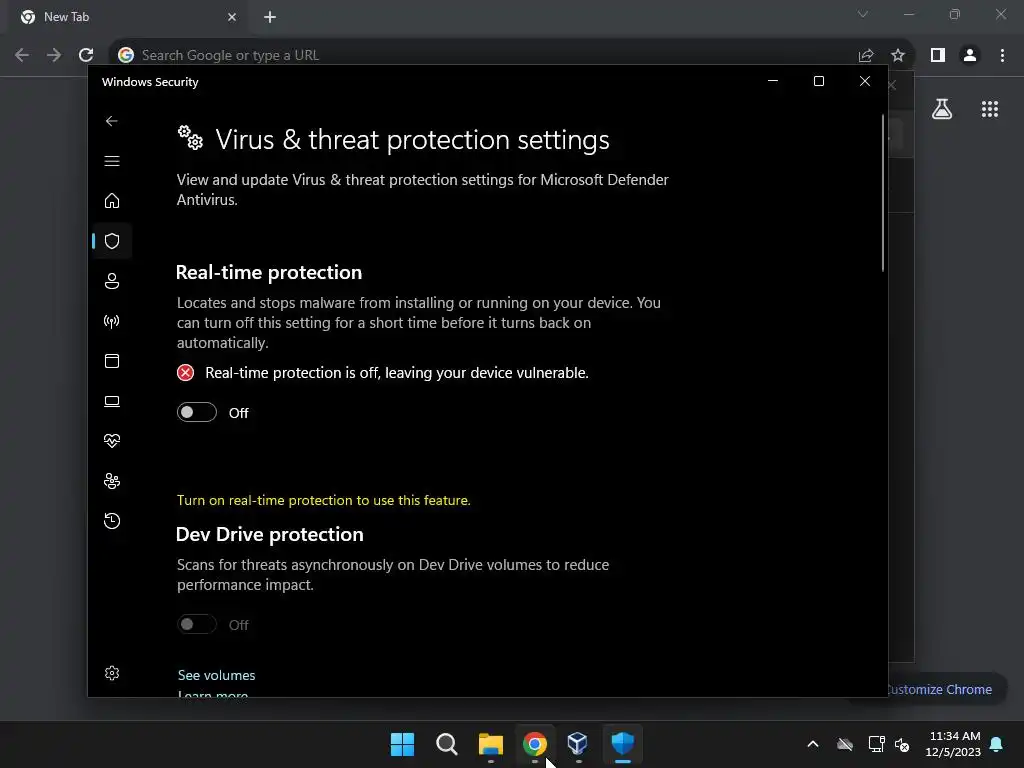
Task: Click the Customize Chrome button
Action: click(938, 689)
